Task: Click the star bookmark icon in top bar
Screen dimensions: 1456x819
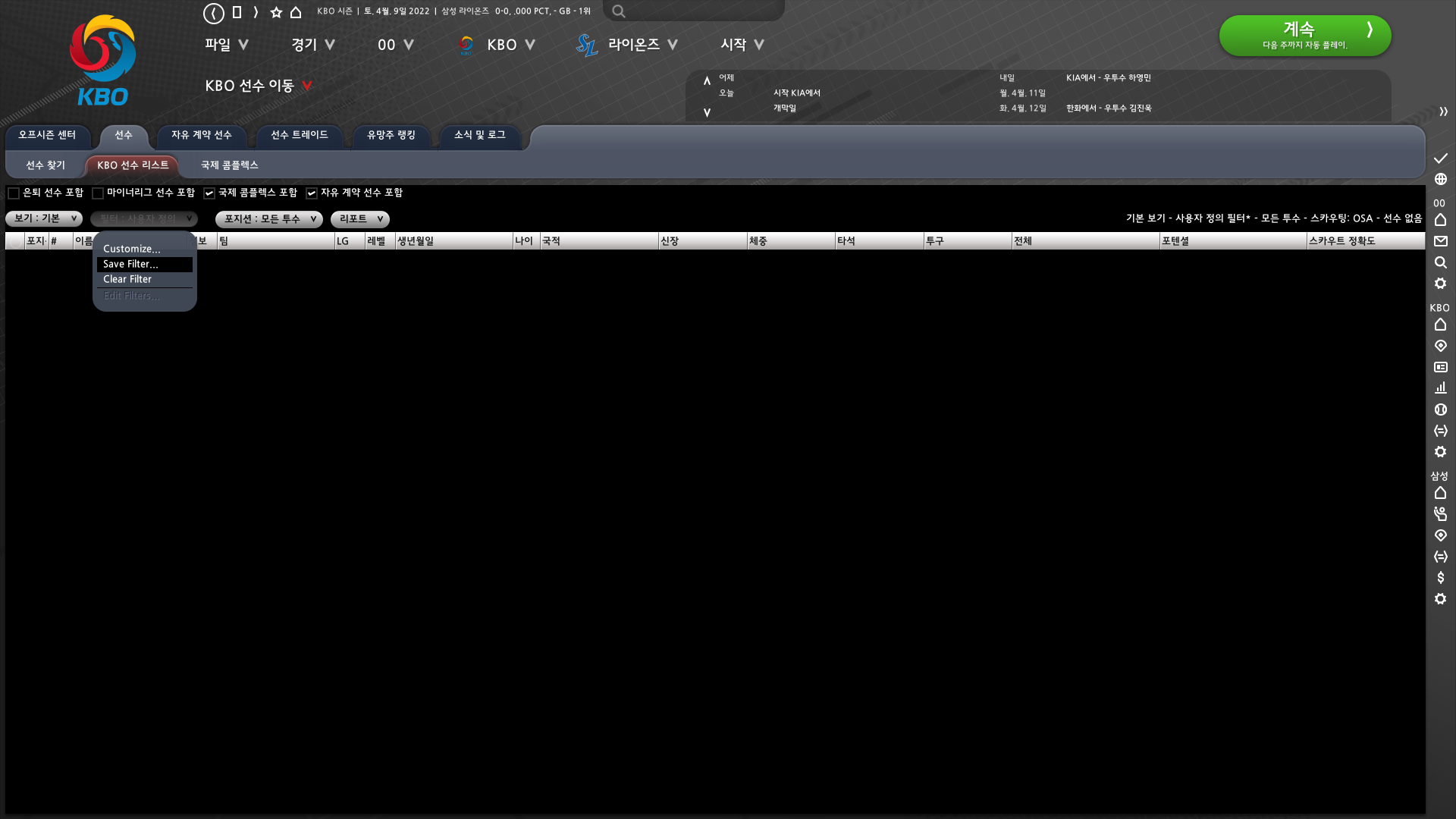Action: (276, 12)
